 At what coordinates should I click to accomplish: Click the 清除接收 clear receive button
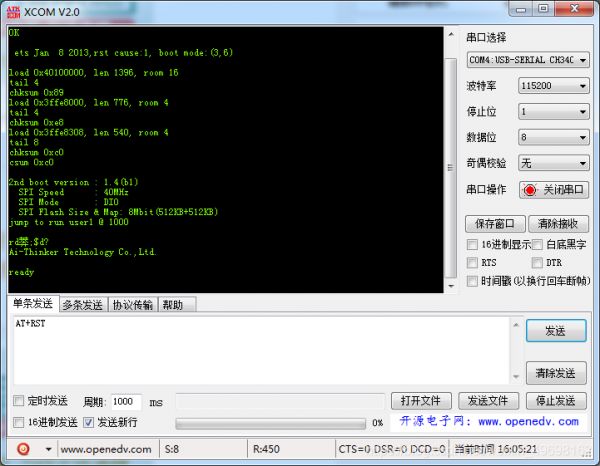click(556, 223)
